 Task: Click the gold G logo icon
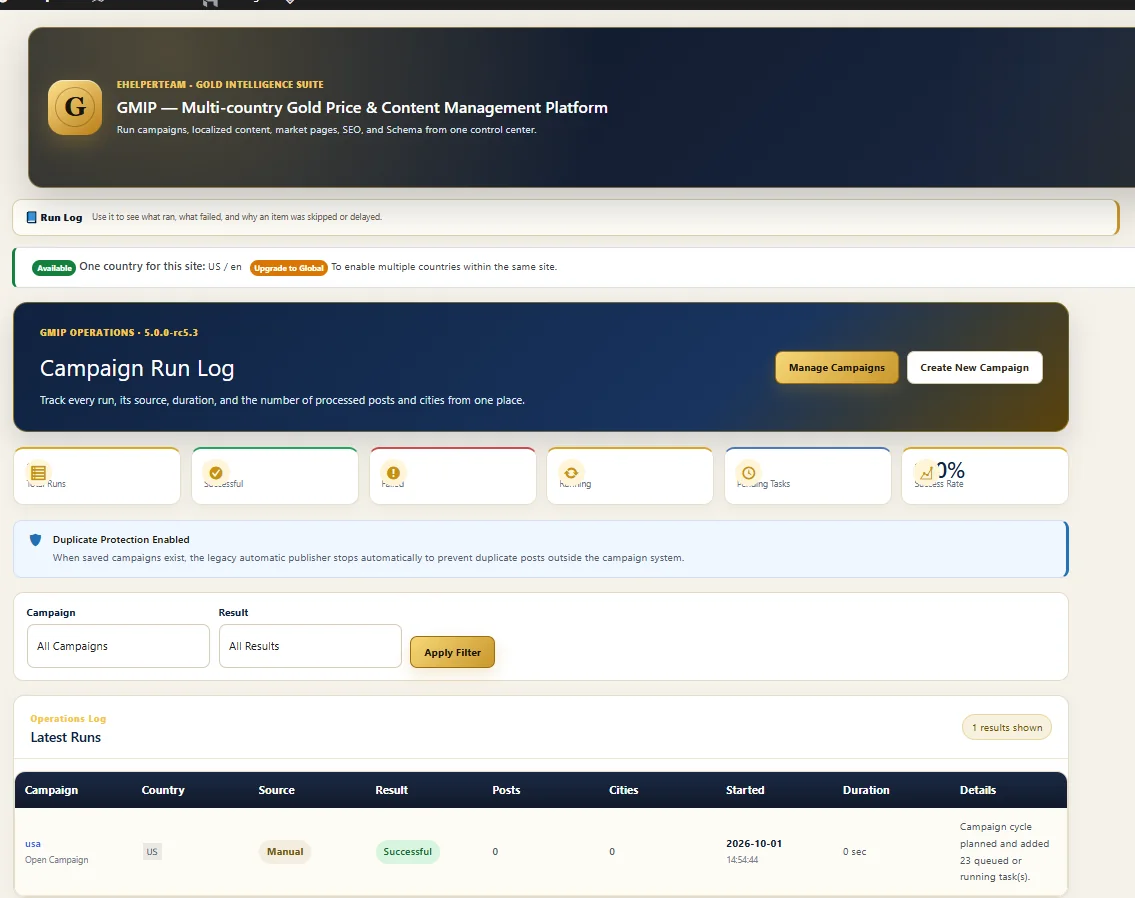click(75, 107)
